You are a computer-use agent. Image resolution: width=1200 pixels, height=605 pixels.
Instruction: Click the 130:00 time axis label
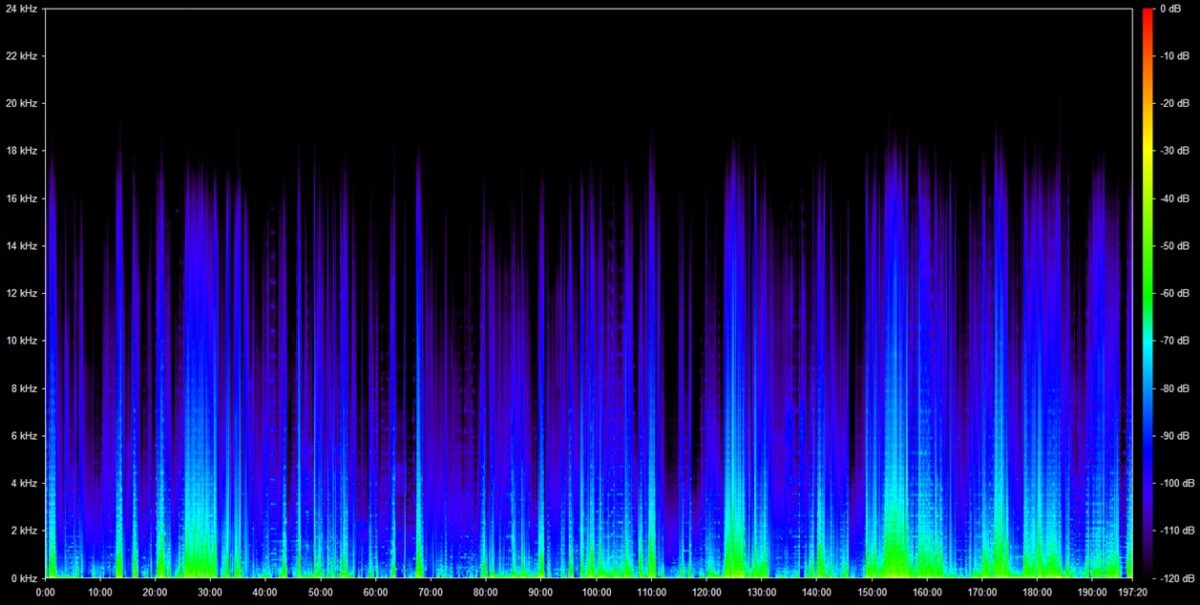coord(761,592)
